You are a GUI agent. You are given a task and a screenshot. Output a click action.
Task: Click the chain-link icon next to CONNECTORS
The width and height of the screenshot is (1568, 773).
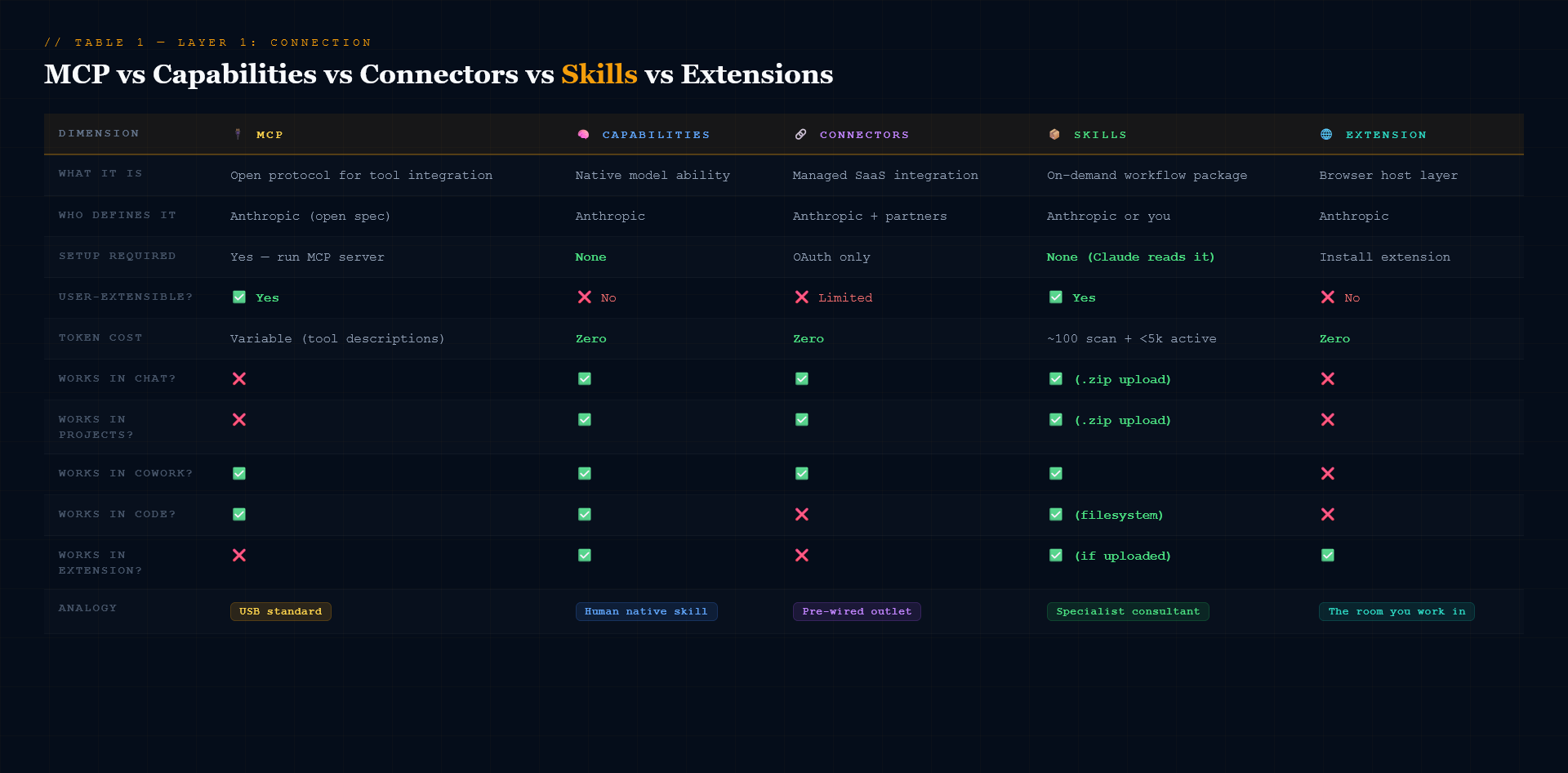[x=801, y=134]
